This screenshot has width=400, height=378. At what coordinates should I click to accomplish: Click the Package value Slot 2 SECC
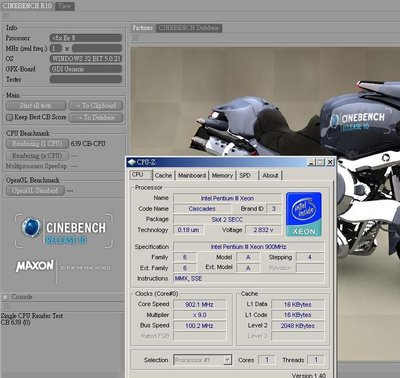pos(227,219)
